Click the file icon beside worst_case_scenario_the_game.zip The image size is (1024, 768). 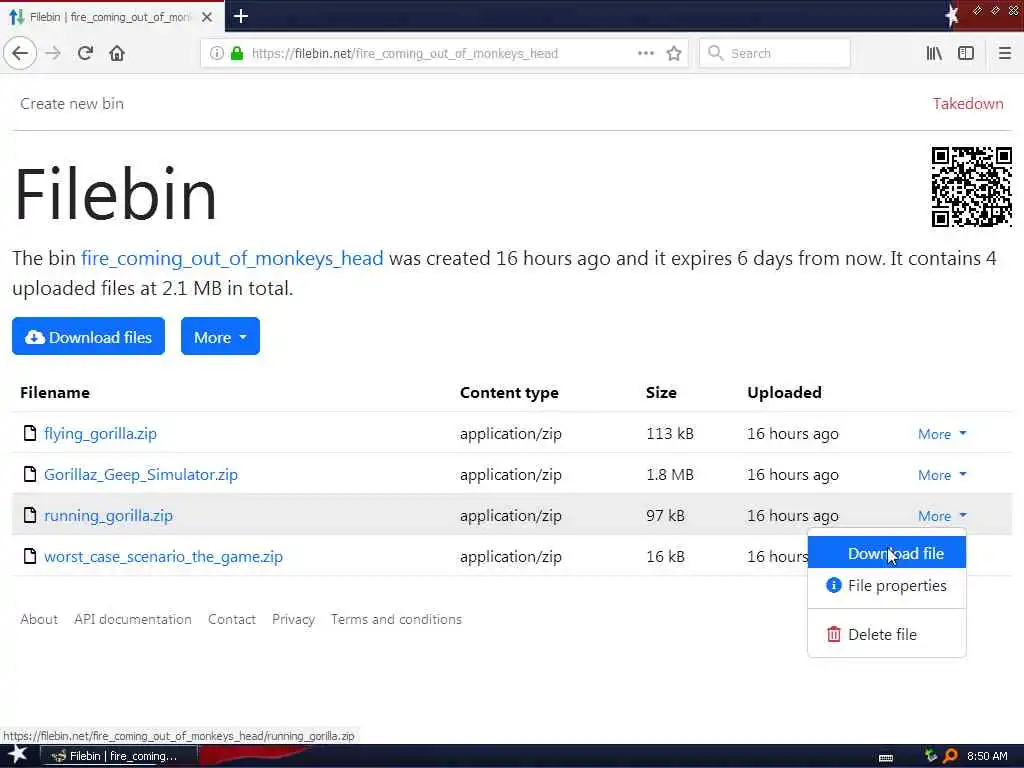29,556
